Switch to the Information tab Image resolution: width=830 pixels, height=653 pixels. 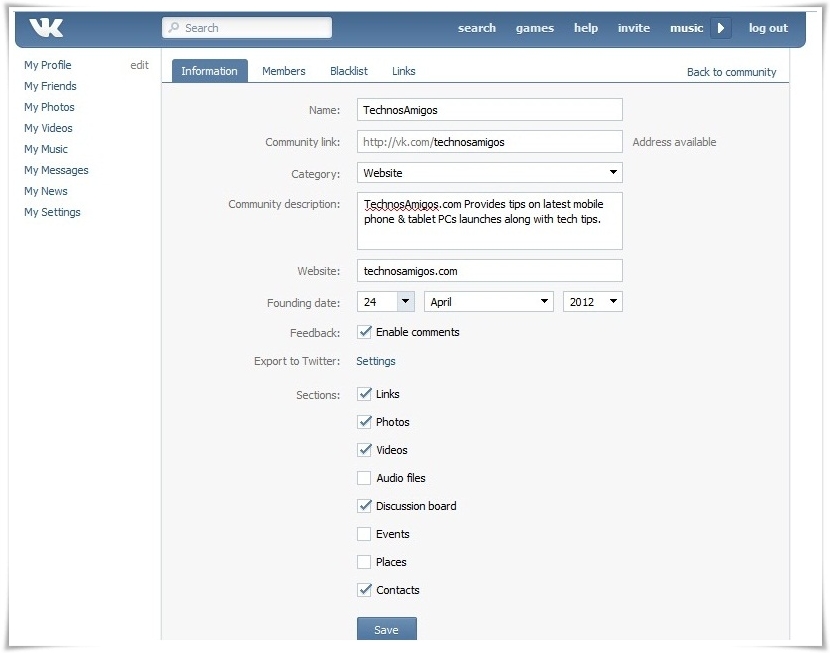210,71
